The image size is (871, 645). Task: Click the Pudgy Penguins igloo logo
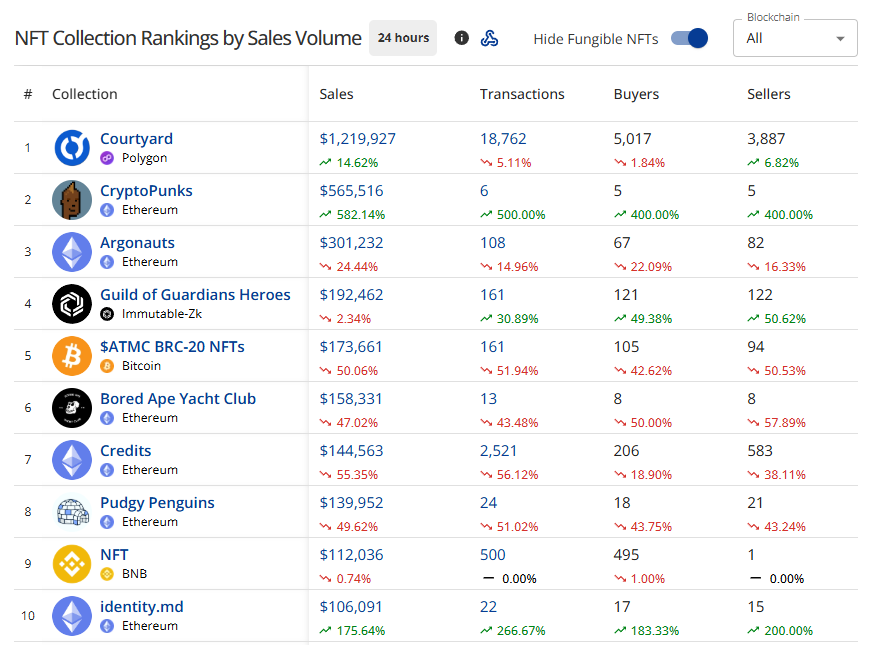[x=72, y=512]
